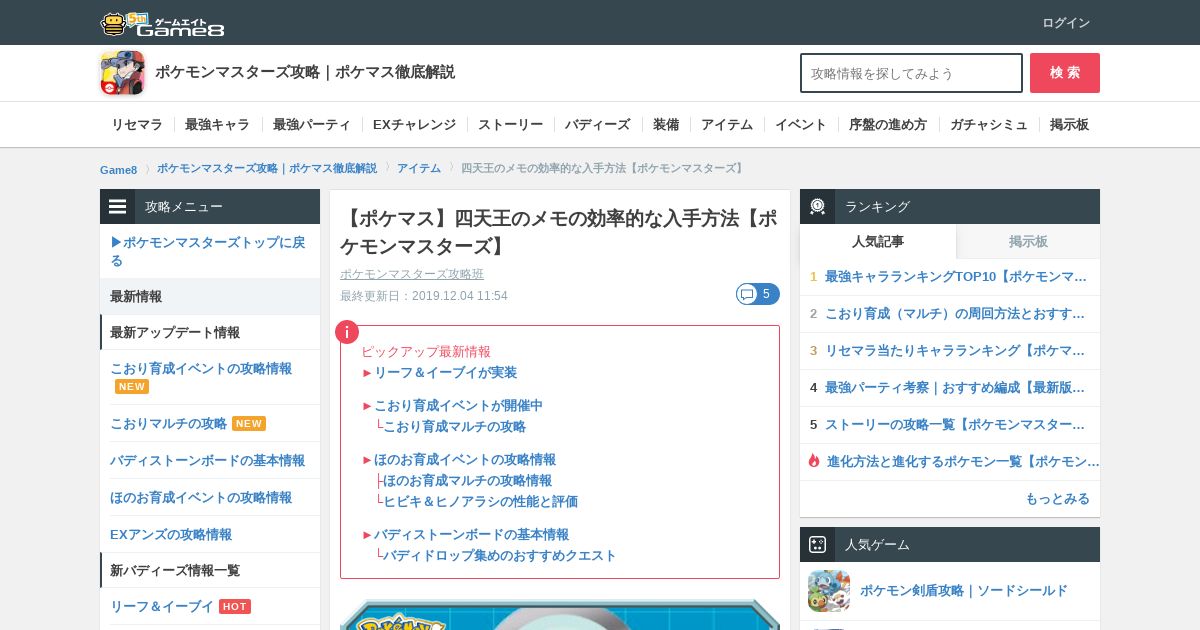Open 掲示板 in the navigation bar
This screenshot has width=1200, height=630.
pyautogui.click(x=1069, y=125)
